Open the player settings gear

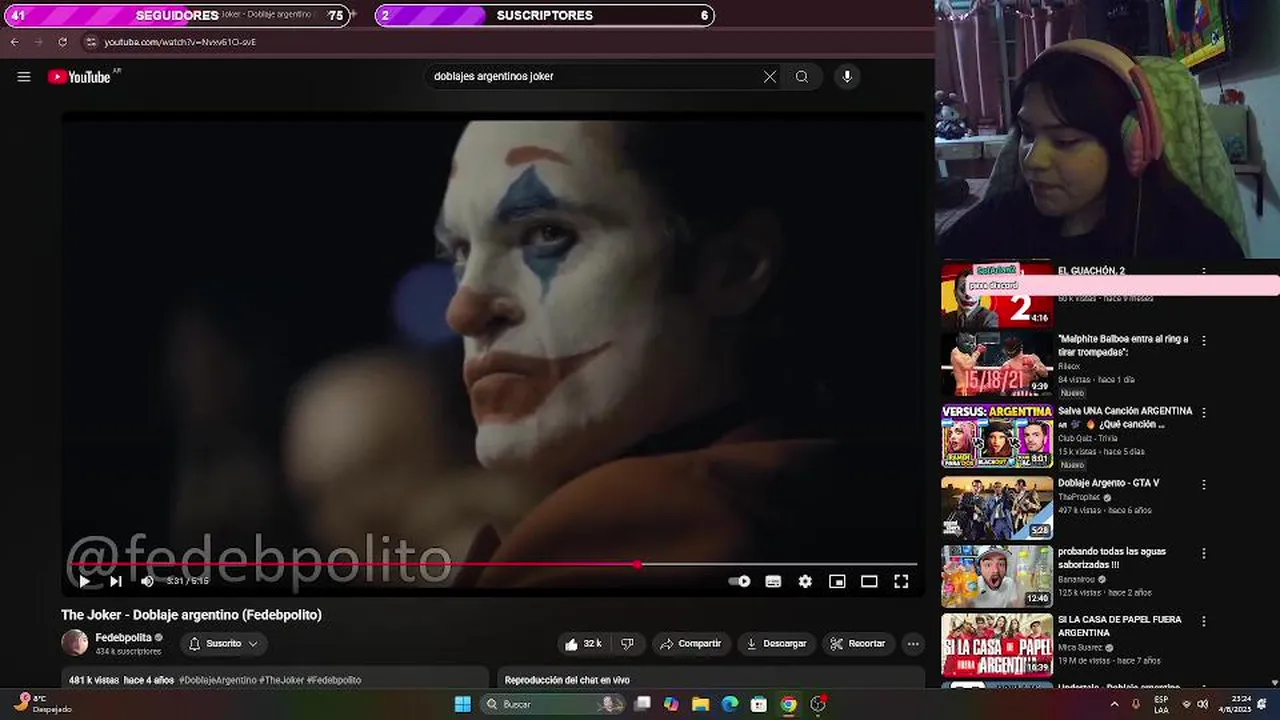805,581
